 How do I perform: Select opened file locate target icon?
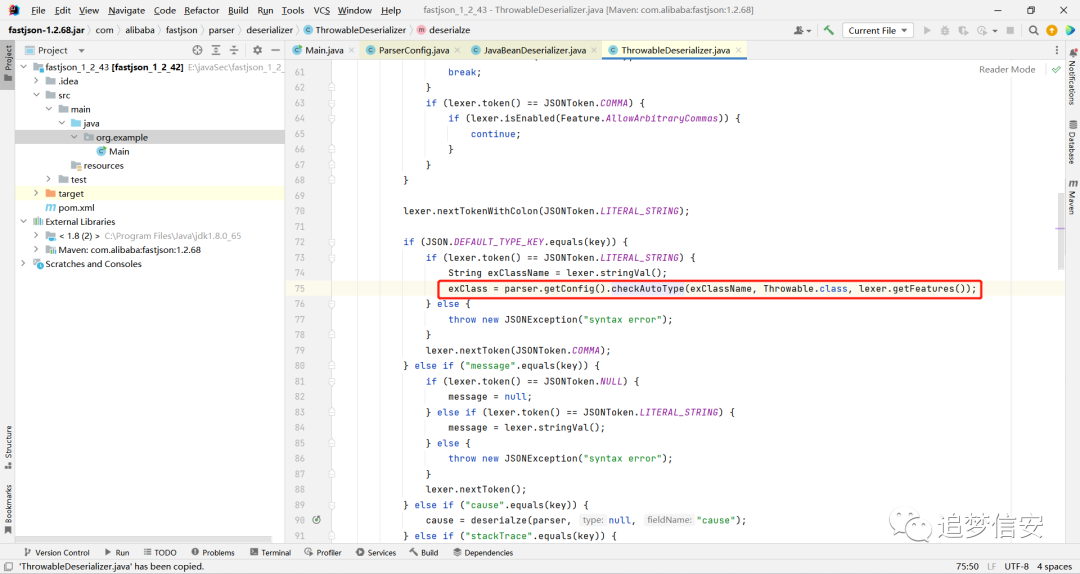198,50
